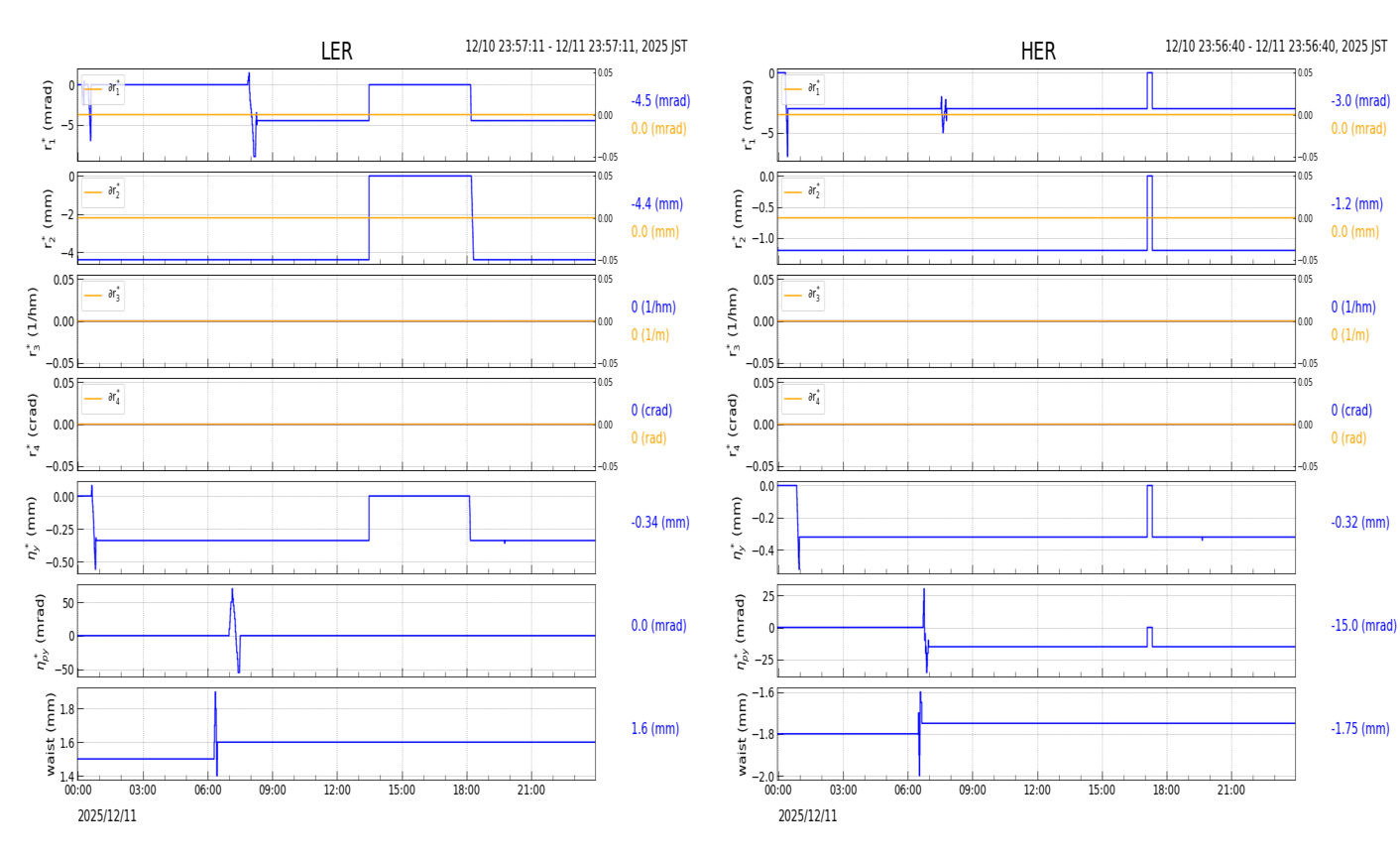Click the "12:00" x-axis tick under LER
The width and height of the screenshot is (1400, 857).
tap(337, 791)
